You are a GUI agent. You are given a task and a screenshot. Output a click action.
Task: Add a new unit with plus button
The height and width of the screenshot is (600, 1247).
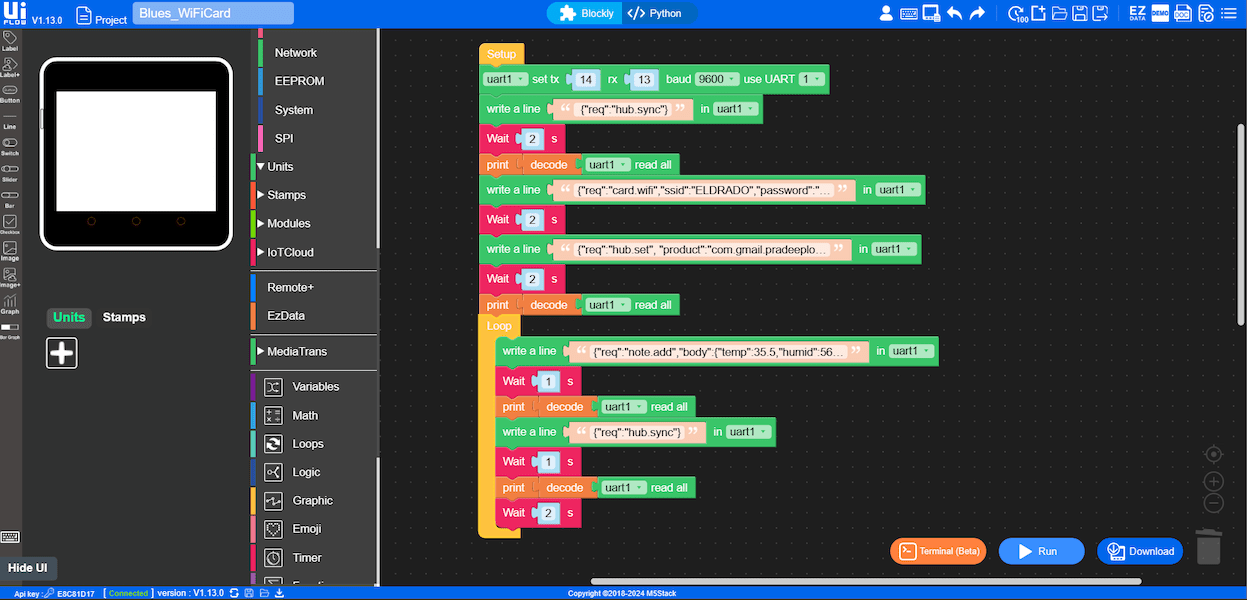pos(62,353)
